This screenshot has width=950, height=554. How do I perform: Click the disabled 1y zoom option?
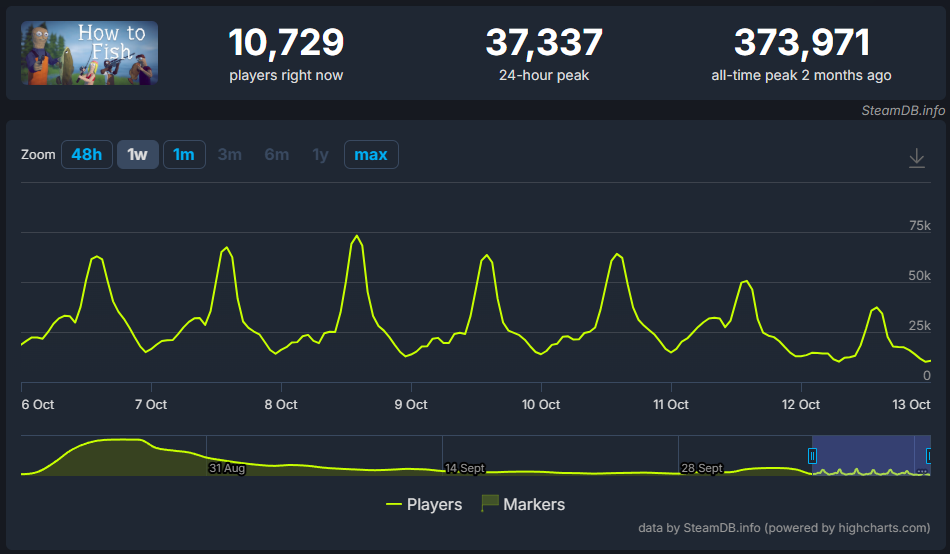[320, 155]
